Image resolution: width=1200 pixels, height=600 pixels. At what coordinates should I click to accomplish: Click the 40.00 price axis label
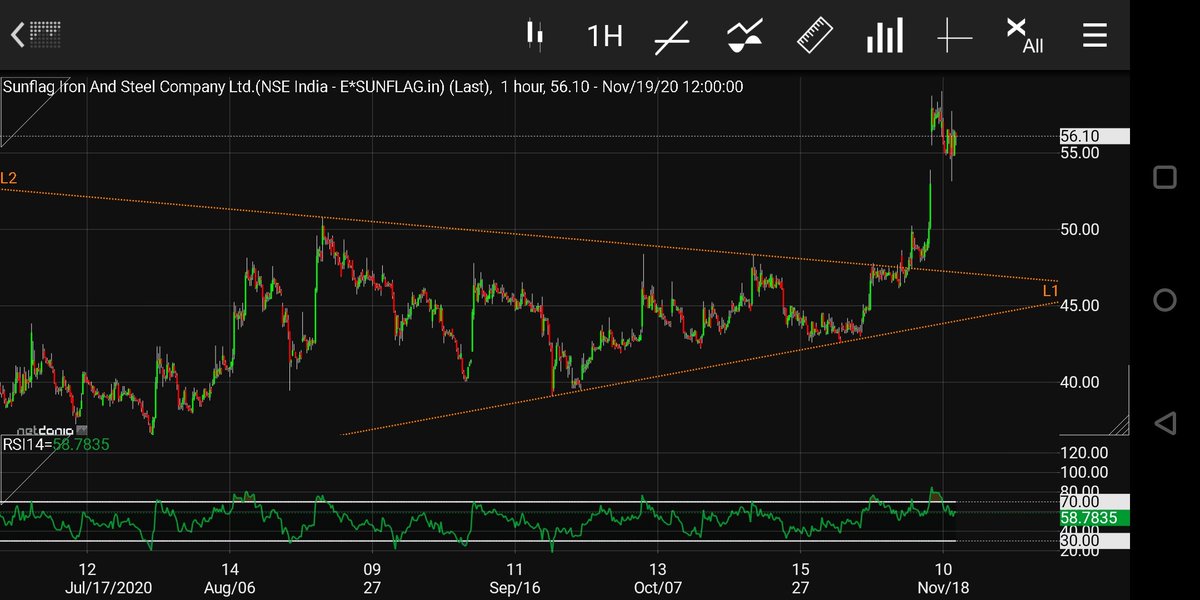[1080, 382]
